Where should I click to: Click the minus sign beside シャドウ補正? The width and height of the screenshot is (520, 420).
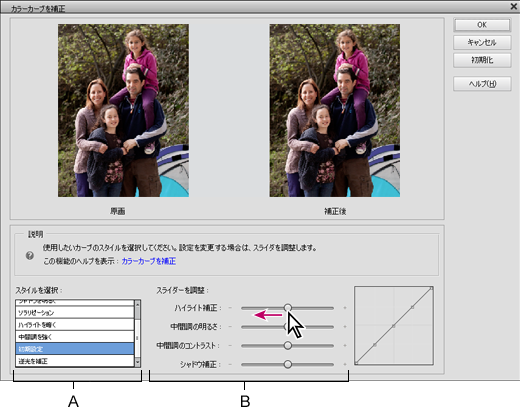230,364
